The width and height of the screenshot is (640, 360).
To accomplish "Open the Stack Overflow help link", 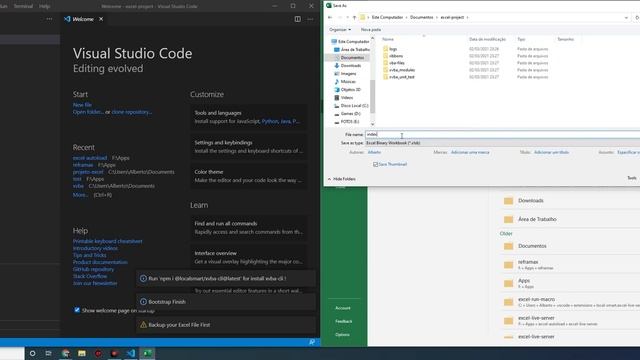I will coord(90,276).
